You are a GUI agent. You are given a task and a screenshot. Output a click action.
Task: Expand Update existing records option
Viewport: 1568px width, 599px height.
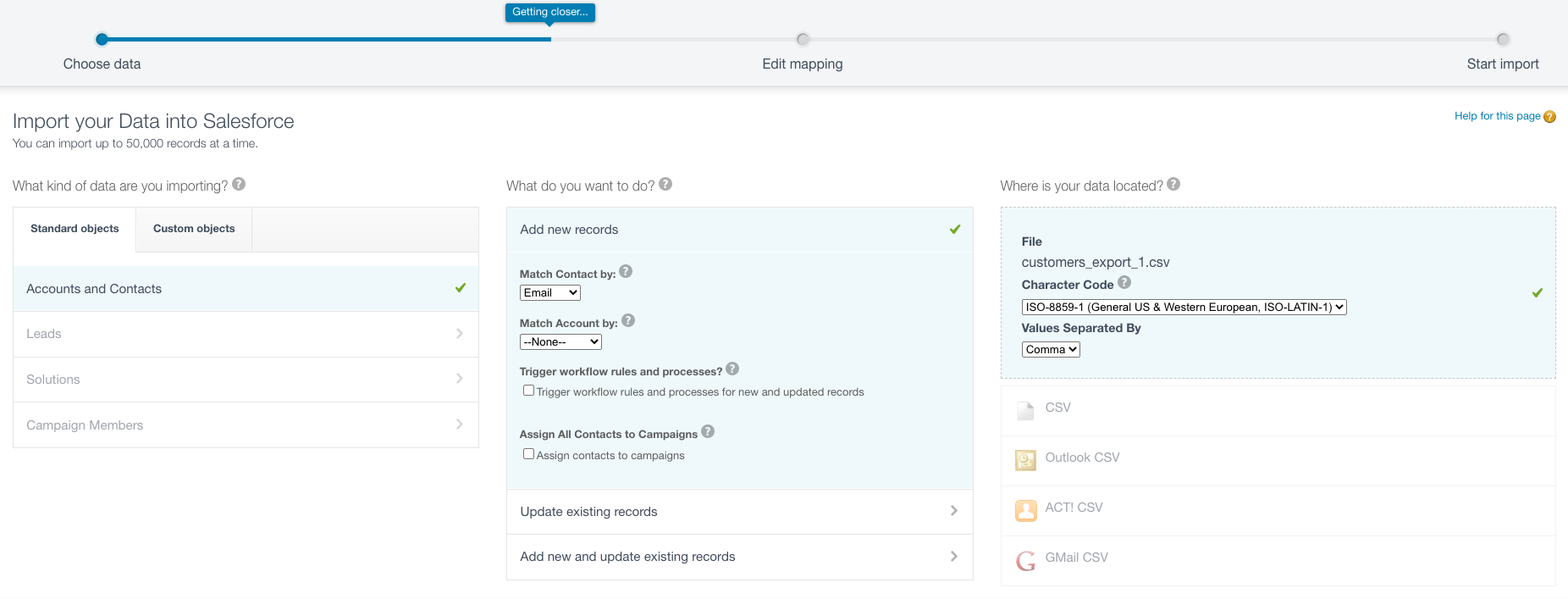(x=739, y=512)
